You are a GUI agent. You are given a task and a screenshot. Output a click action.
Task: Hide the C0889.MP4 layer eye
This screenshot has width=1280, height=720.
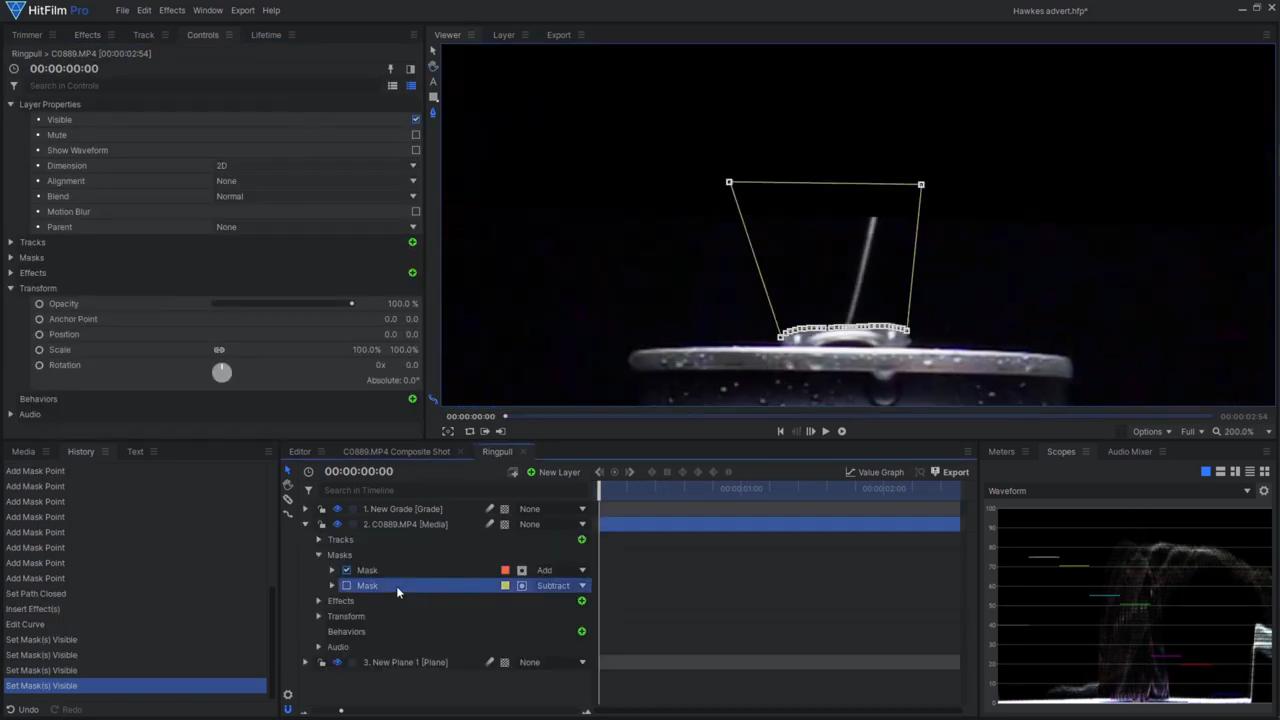pos(337,524)
